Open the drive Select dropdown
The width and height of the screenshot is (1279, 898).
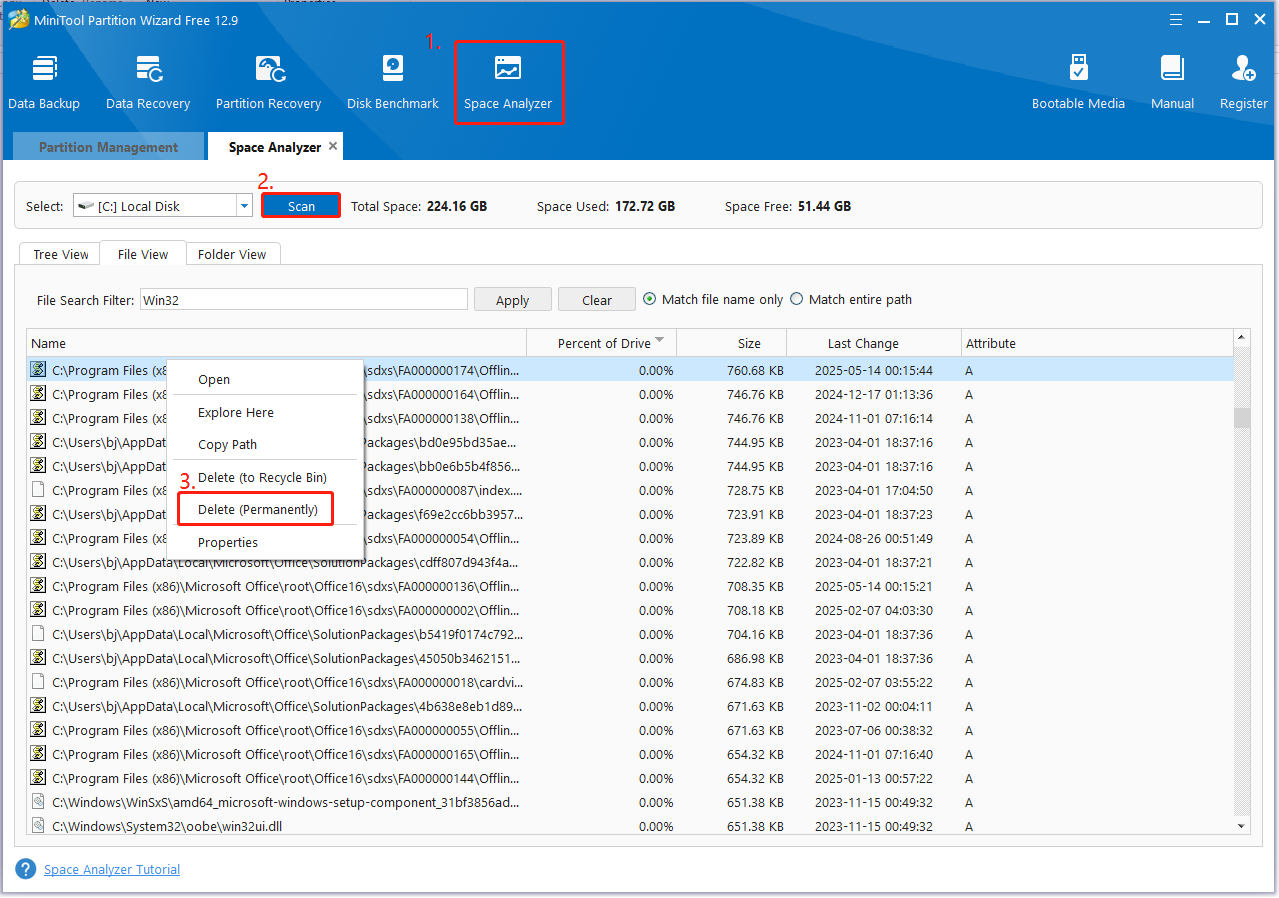click(244, 206)
